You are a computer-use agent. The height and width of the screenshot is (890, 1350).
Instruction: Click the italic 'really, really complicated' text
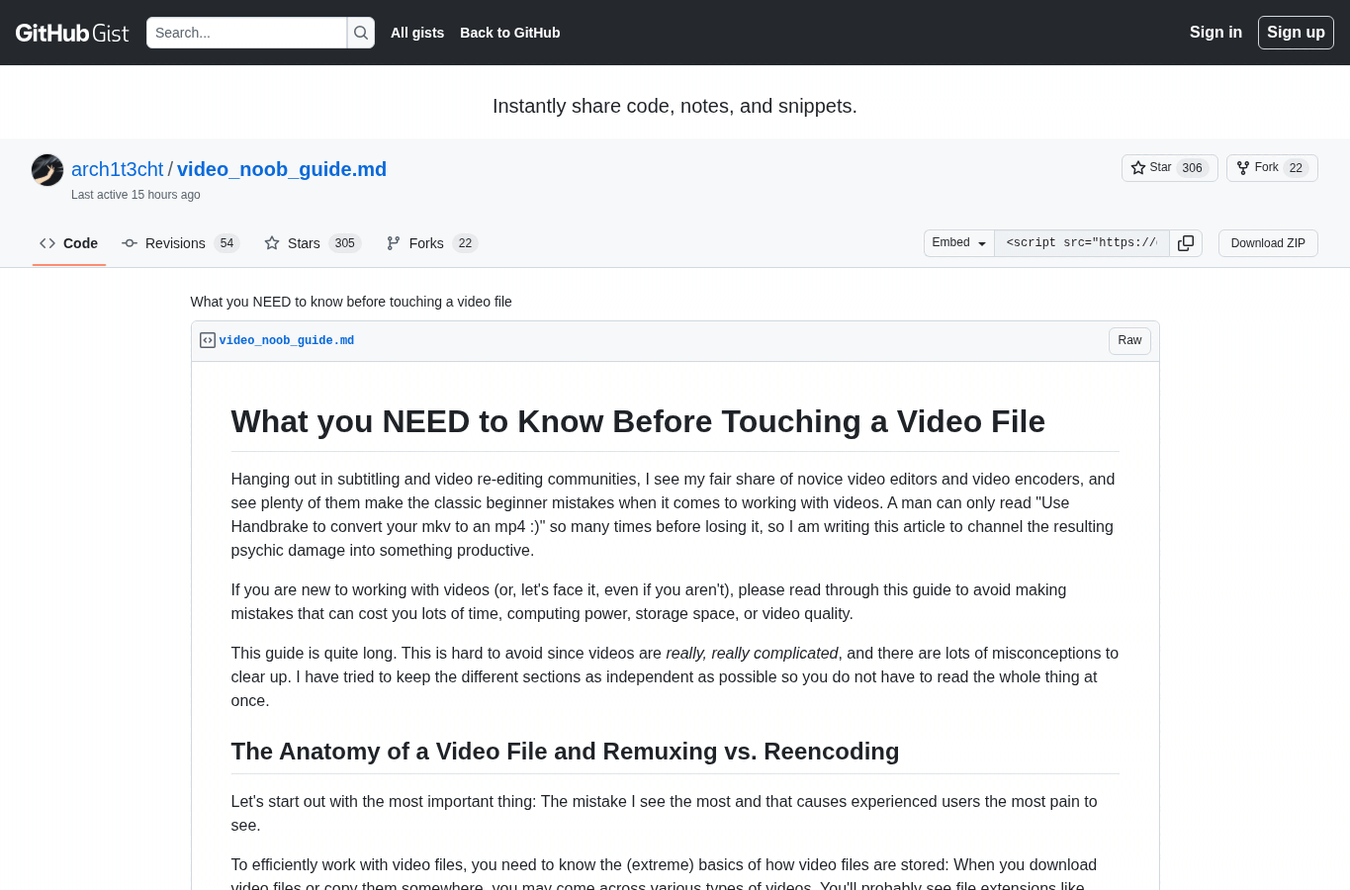752,653
